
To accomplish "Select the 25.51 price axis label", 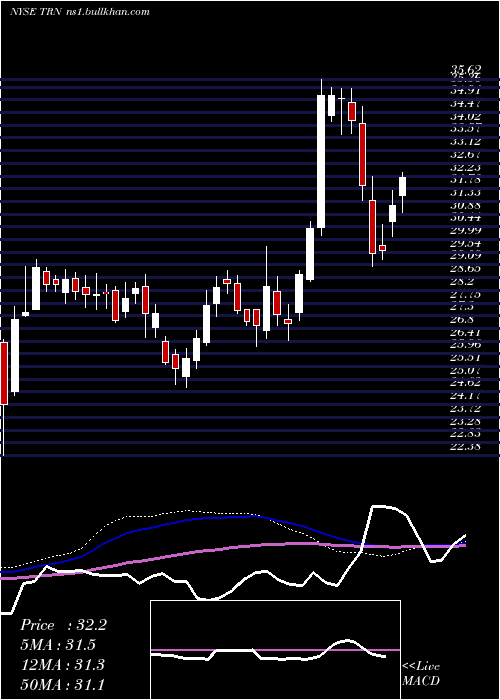I will point(466,358).
